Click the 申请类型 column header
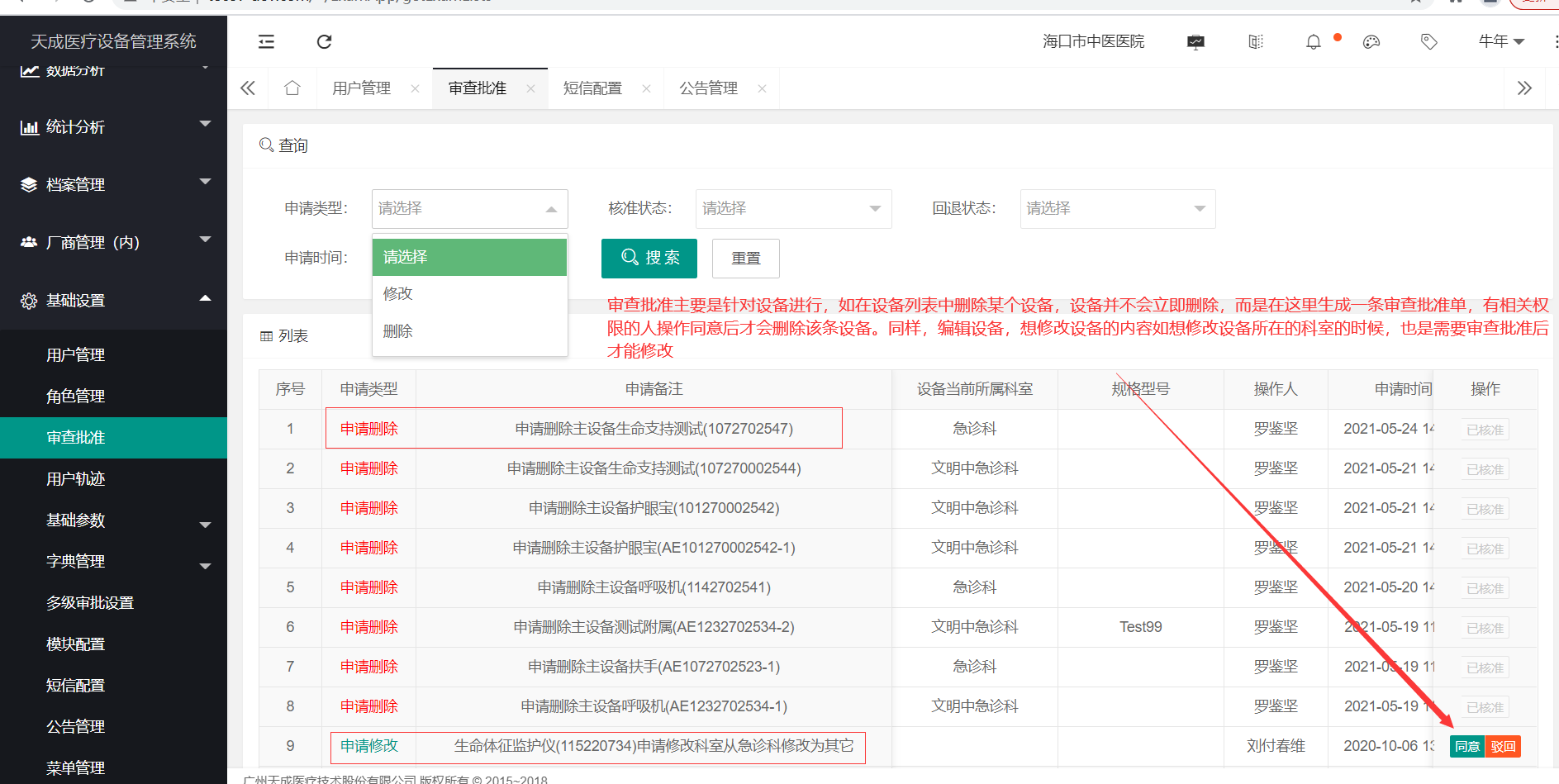The width and height of the screenshot is (1559, 784). click(x=368, y=389)
